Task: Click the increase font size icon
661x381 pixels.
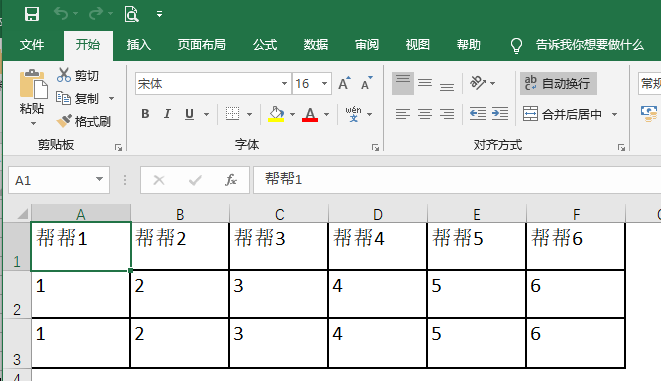Action: (344, 83)
